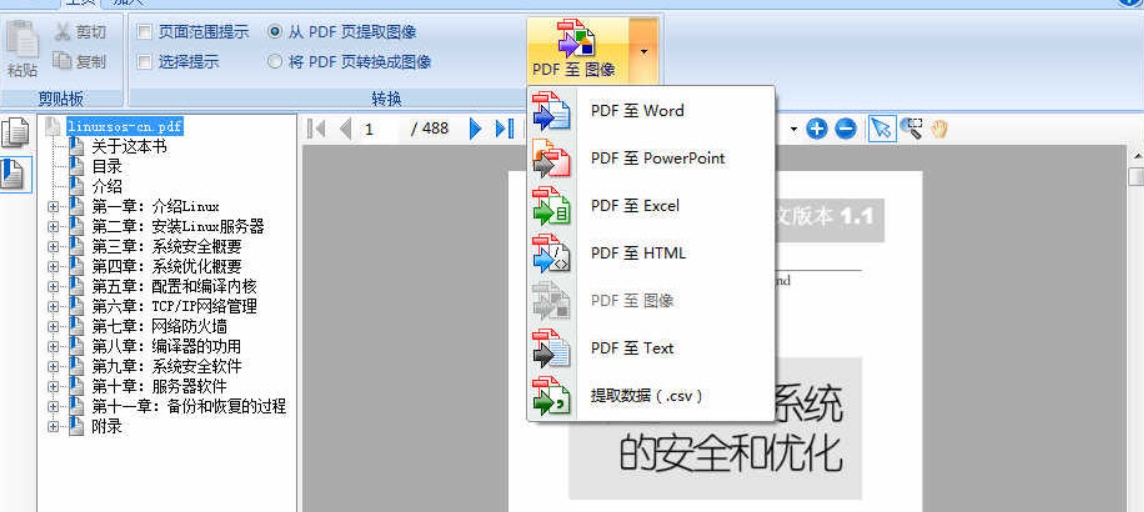Click the zoom in plus icon
This screenshot has height=512, width=1144.
tap(817, 129)
